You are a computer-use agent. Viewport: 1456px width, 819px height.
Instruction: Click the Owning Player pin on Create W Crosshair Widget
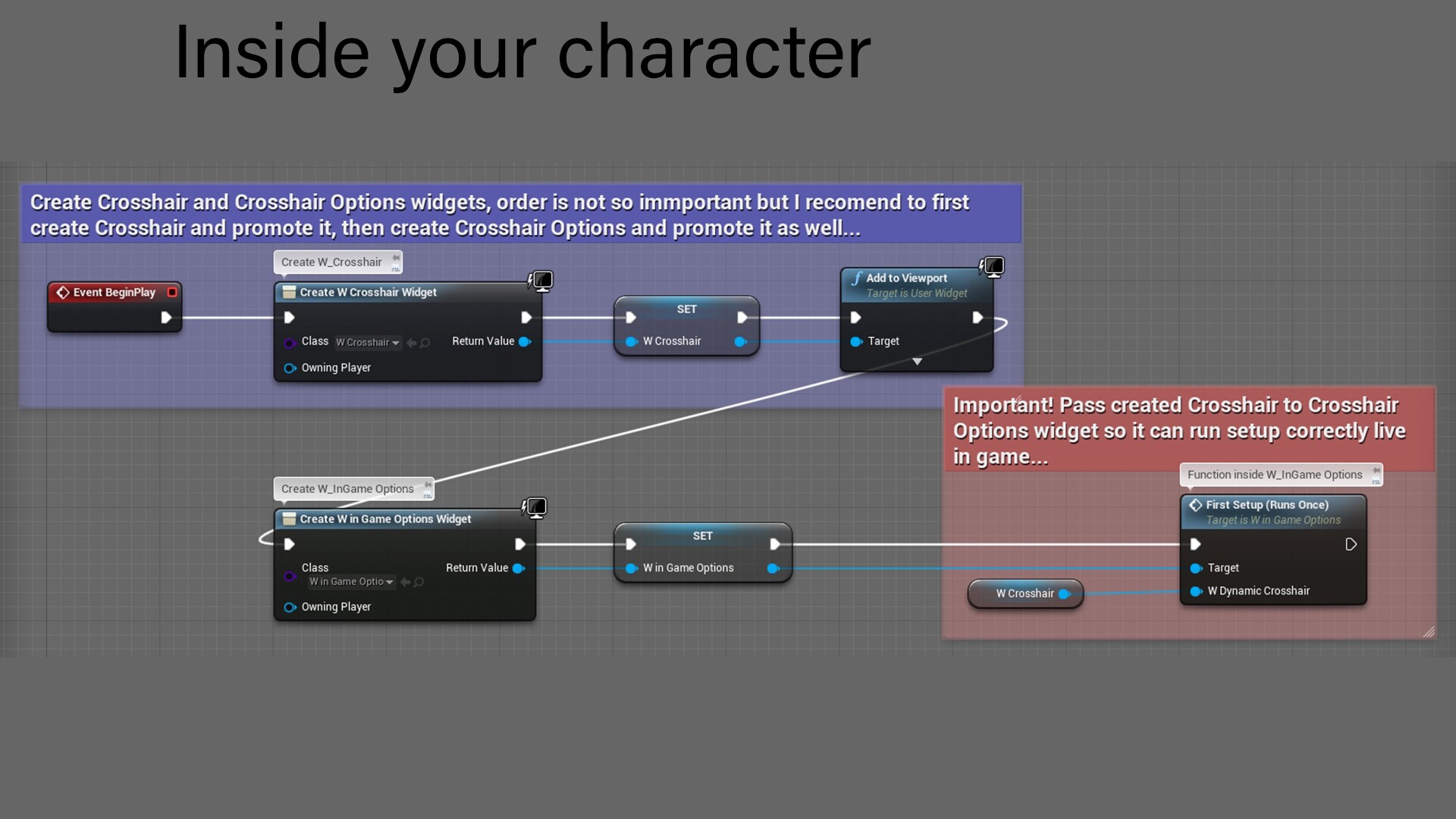289,368
